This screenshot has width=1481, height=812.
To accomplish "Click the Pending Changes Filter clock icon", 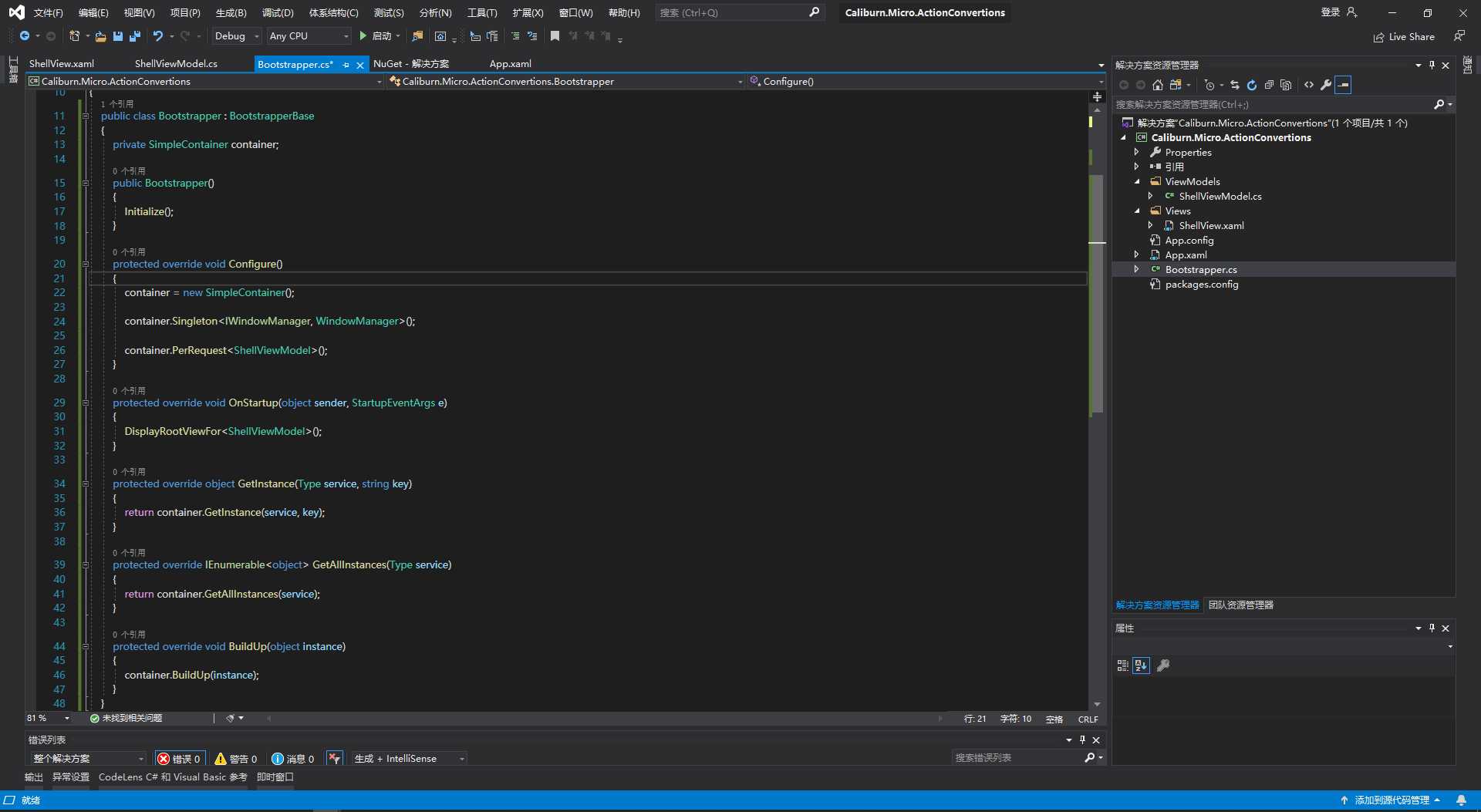I will point(1209,85).
